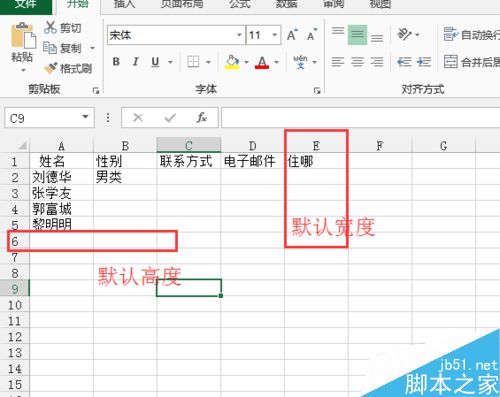Click the insert function fx icon

pyautogui.click(x=201, y=117)
